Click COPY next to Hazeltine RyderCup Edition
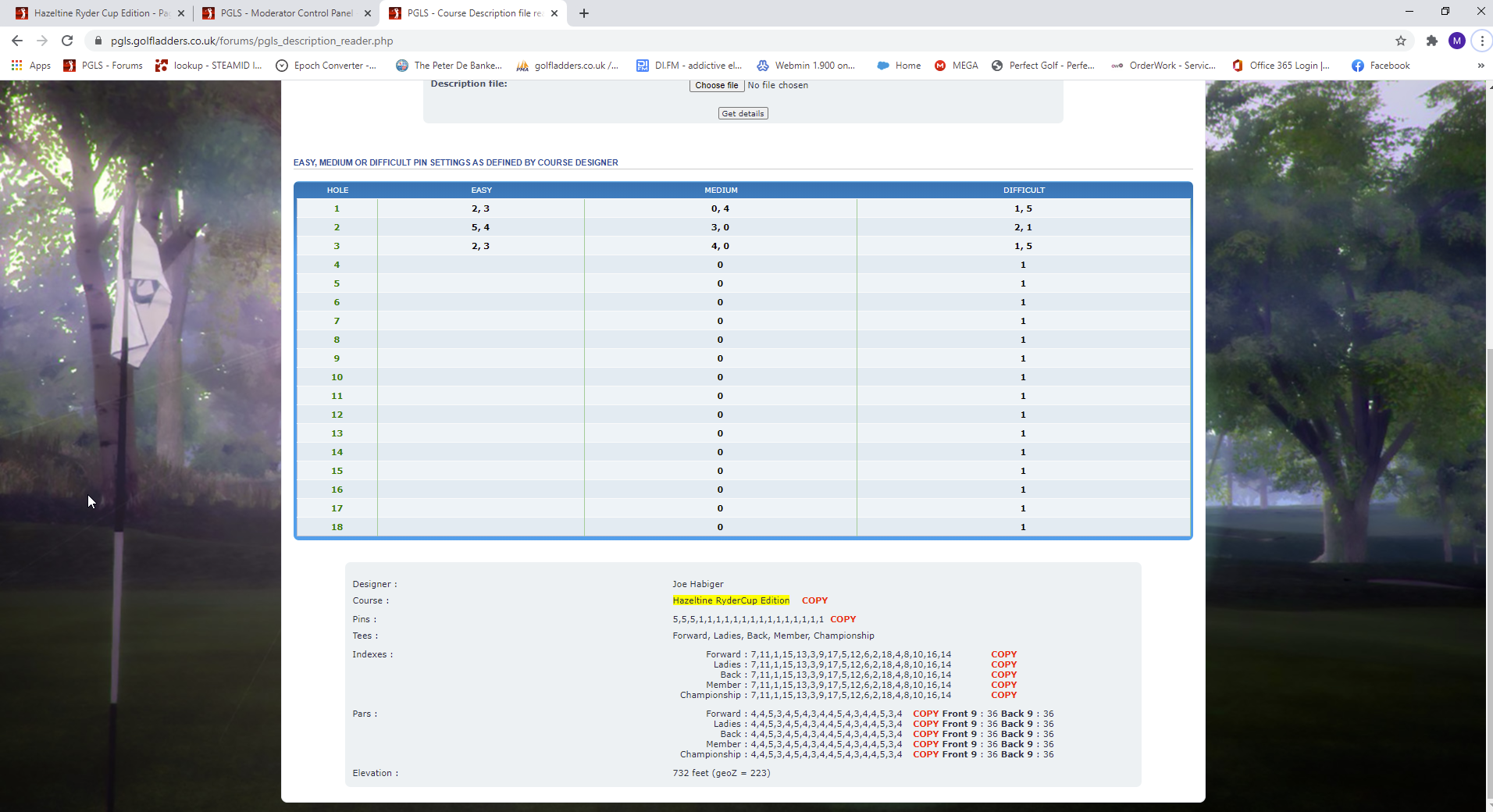 814,600
